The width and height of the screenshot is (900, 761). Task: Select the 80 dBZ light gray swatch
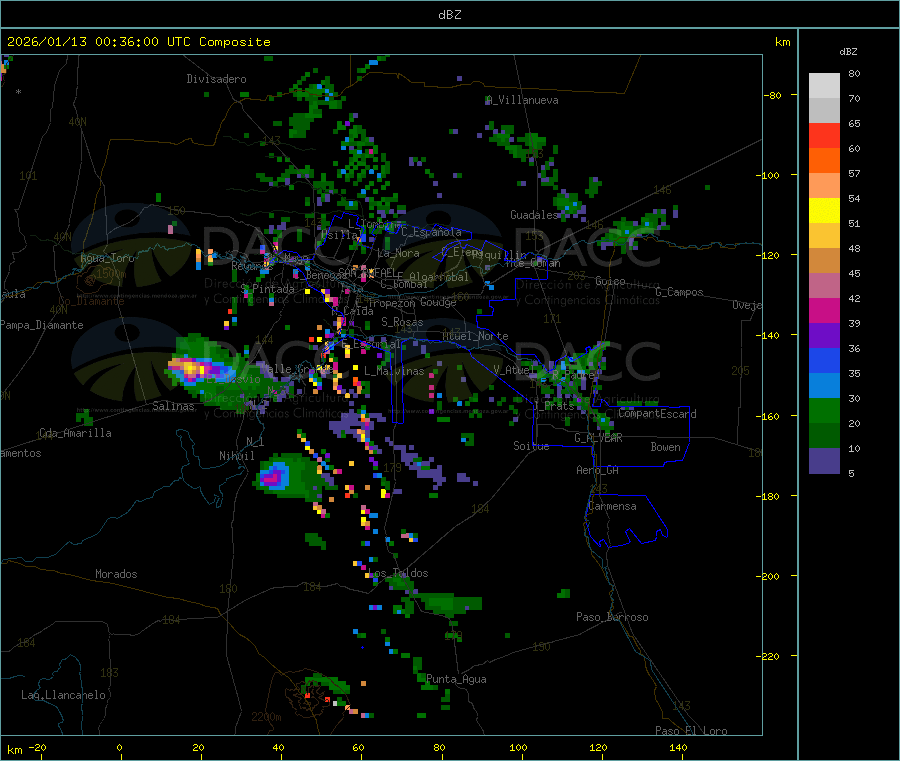(824, 86)
